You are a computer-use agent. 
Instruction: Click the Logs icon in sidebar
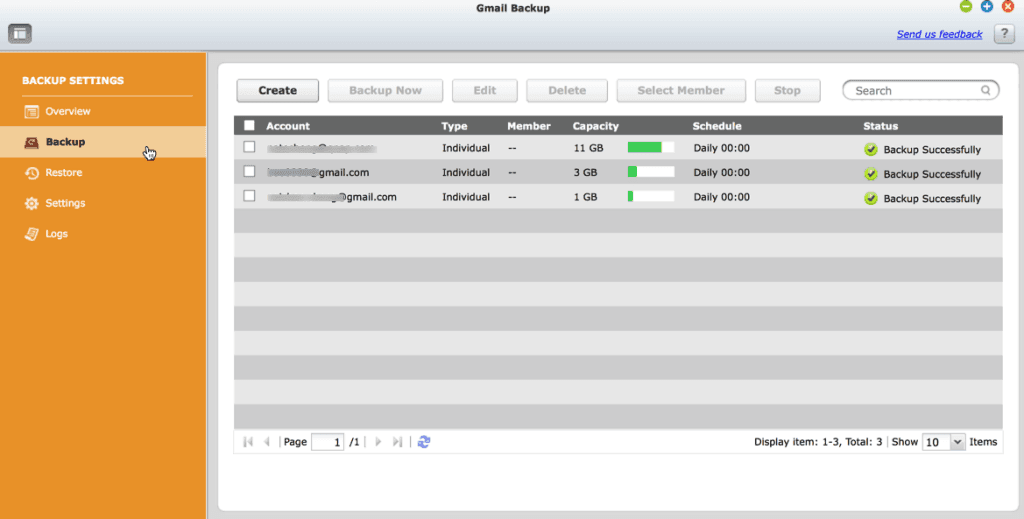[x=31, y=234]
